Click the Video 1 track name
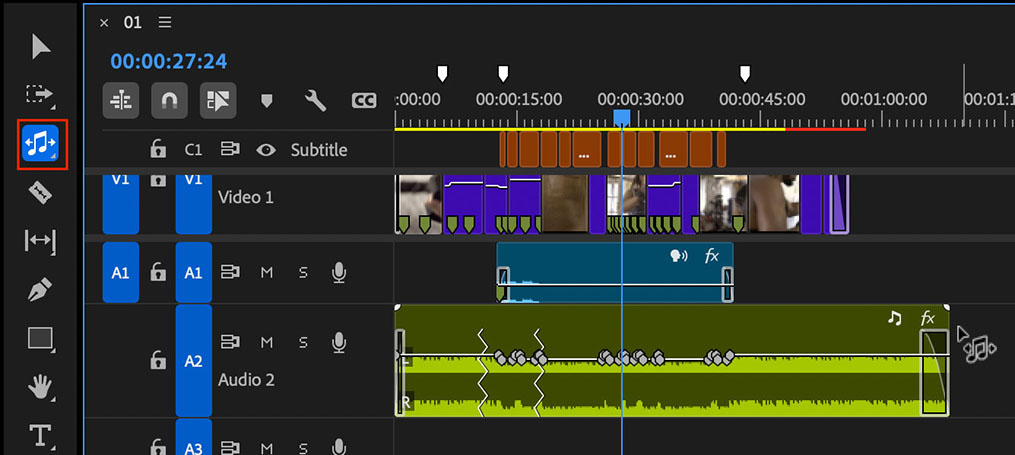Screen dimensions: 1015x455 point(245,197)
